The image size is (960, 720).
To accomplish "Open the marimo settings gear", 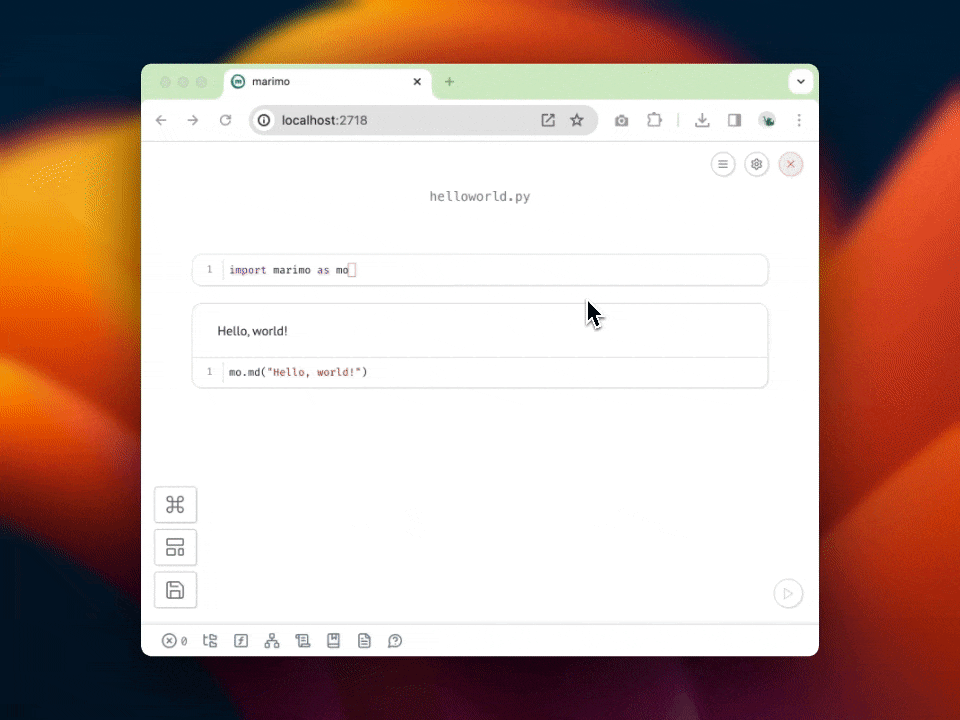I will pos(757,164).
